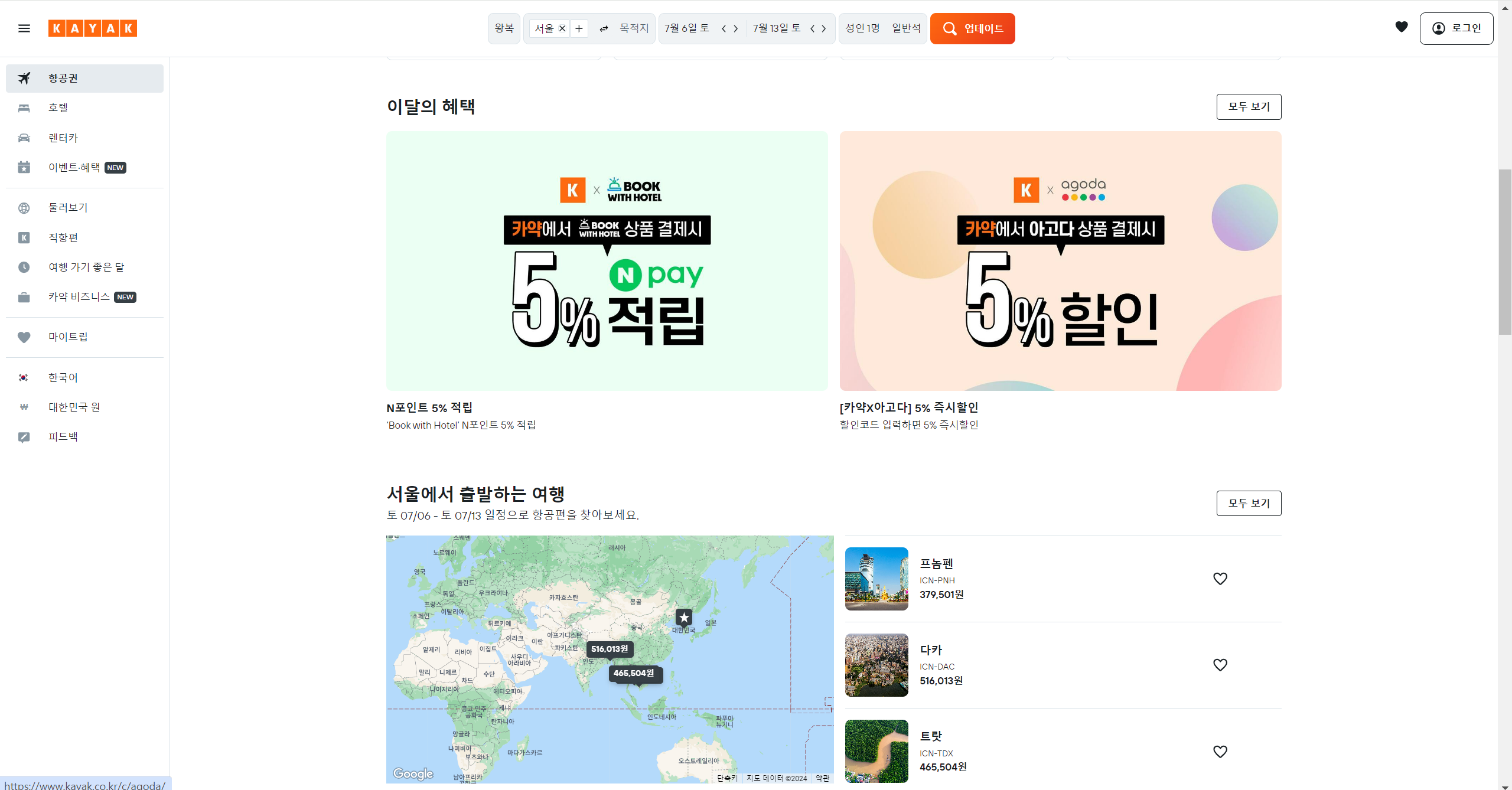Favorite the 다카 destination

pos(1220,665)
